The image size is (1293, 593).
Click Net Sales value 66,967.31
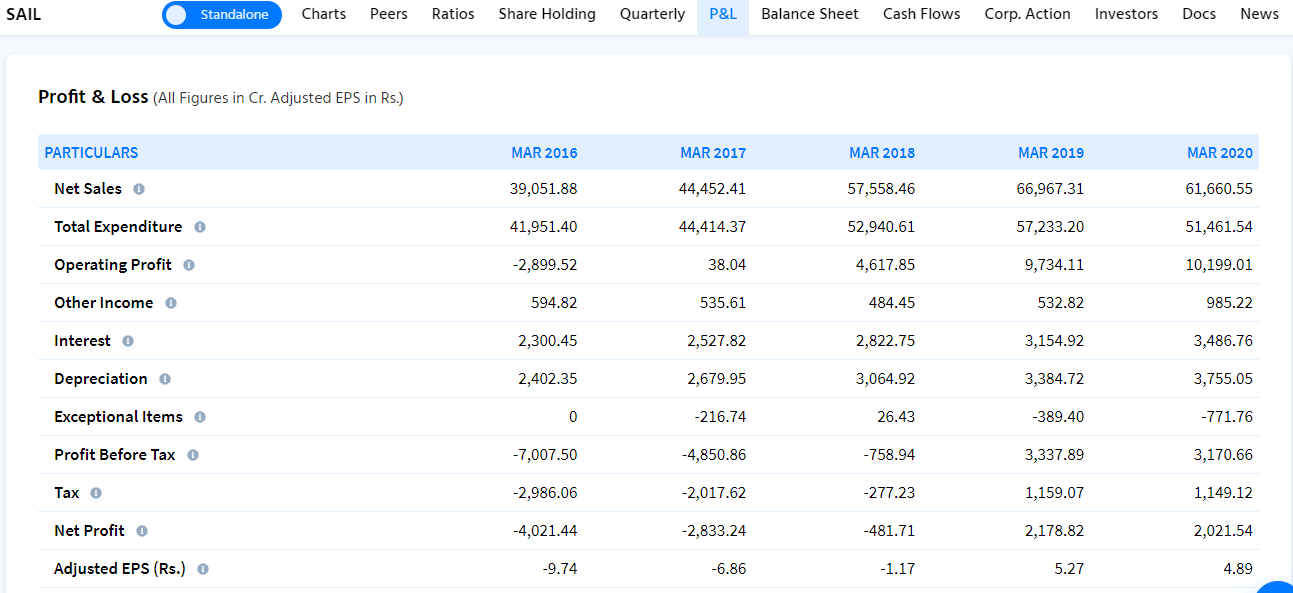[1050, 189]
